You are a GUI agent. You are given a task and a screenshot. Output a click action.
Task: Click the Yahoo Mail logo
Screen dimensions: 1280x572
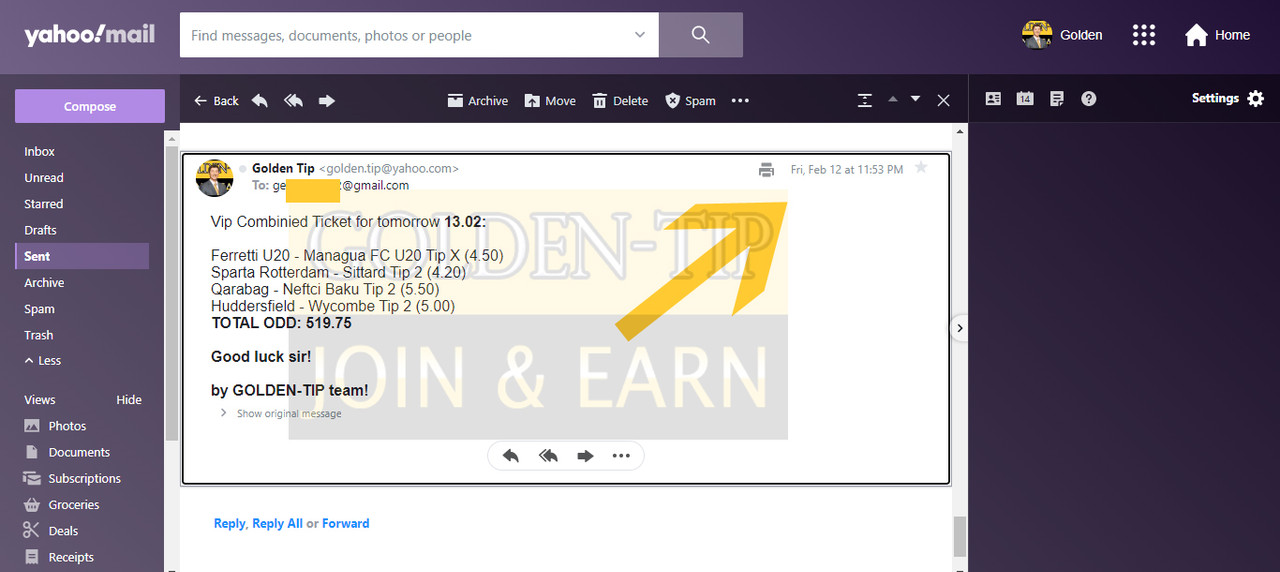coord(89,34)
